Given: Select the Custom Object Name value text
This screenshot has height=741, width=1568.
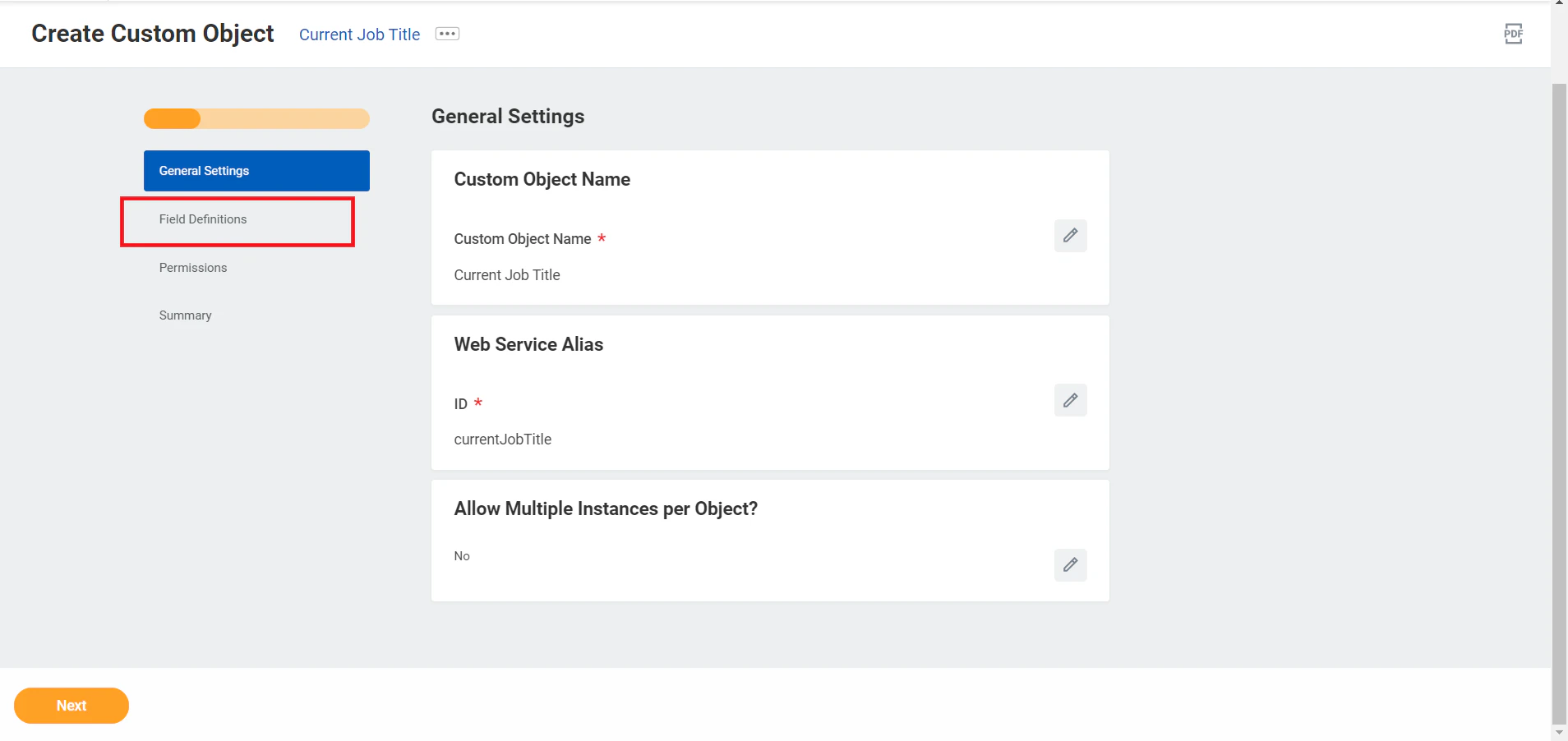Looking at the screenshot, I should pos(506,274).
